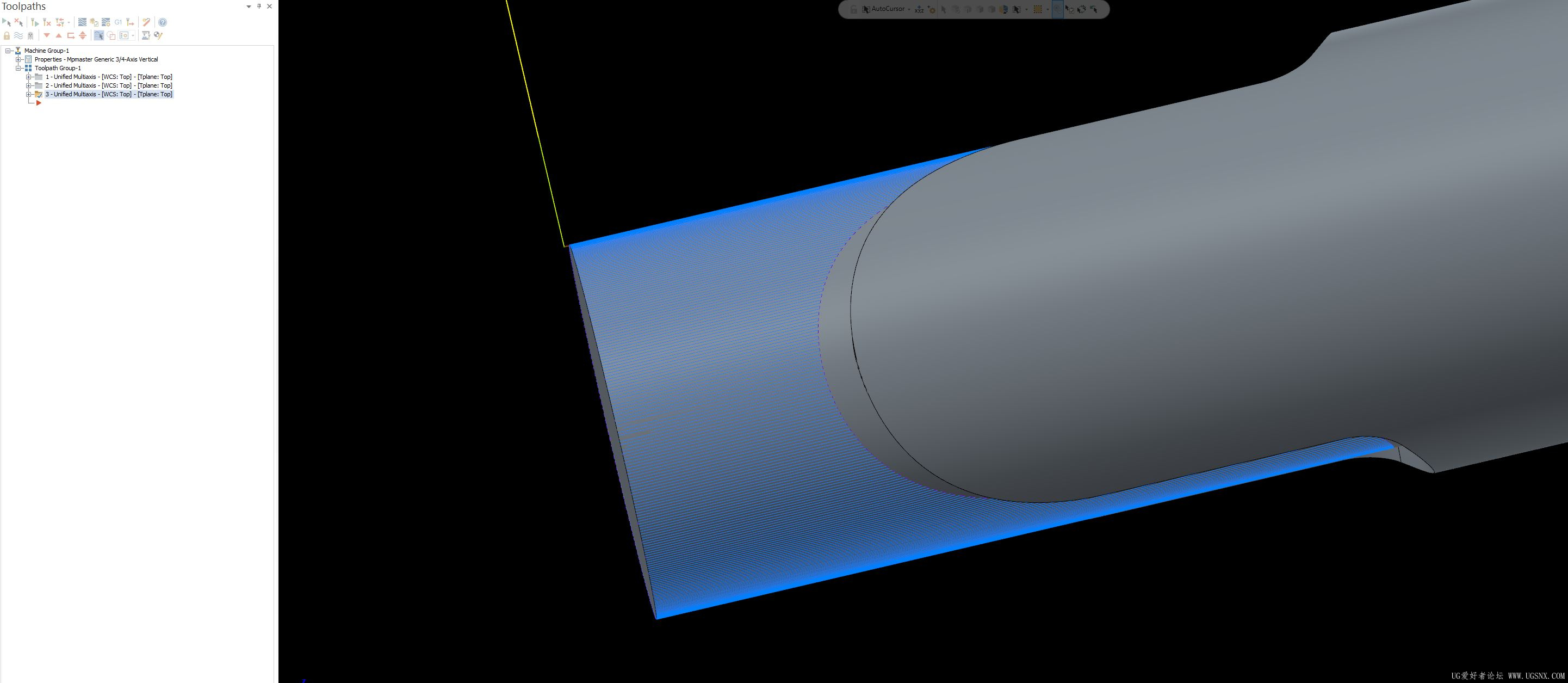Select operation 1 - Unified Multiaxis
This screenshot has width=1568, height=683.
click(x=109, y=77)
